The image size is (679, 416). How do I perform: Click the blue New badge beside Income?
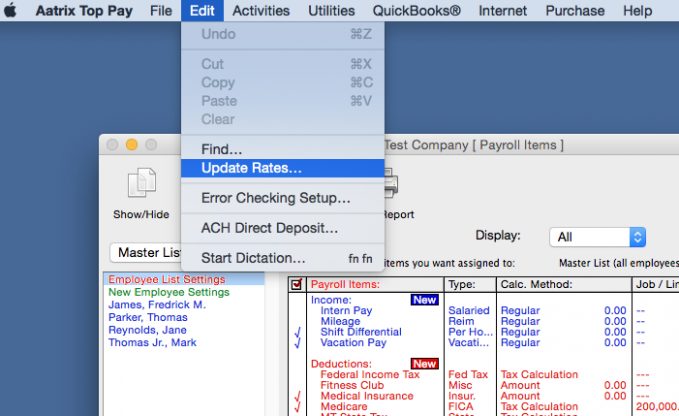[424, 299]
